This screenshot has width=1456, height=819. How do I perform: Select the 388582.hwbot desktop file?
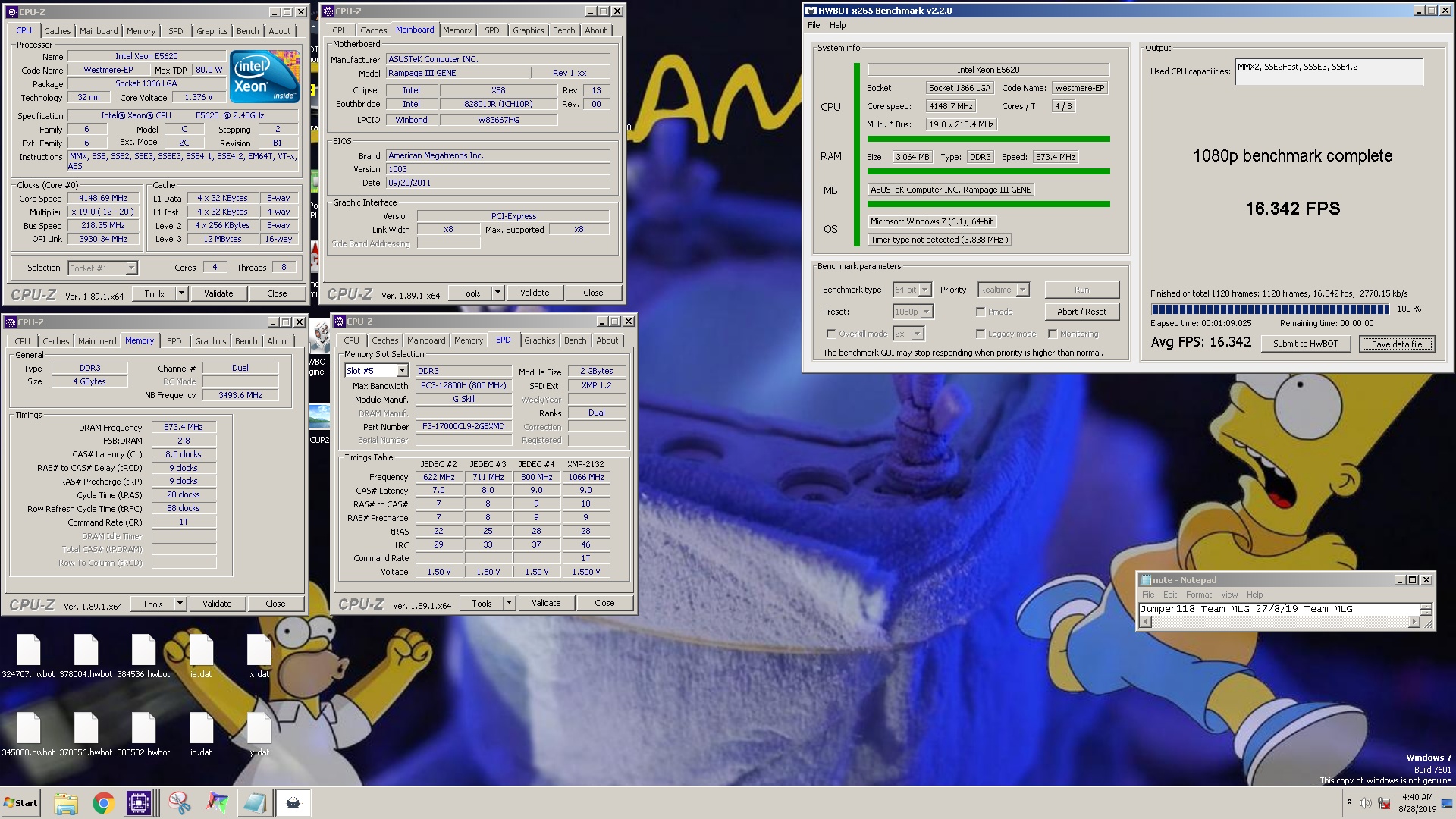(143, 734)
